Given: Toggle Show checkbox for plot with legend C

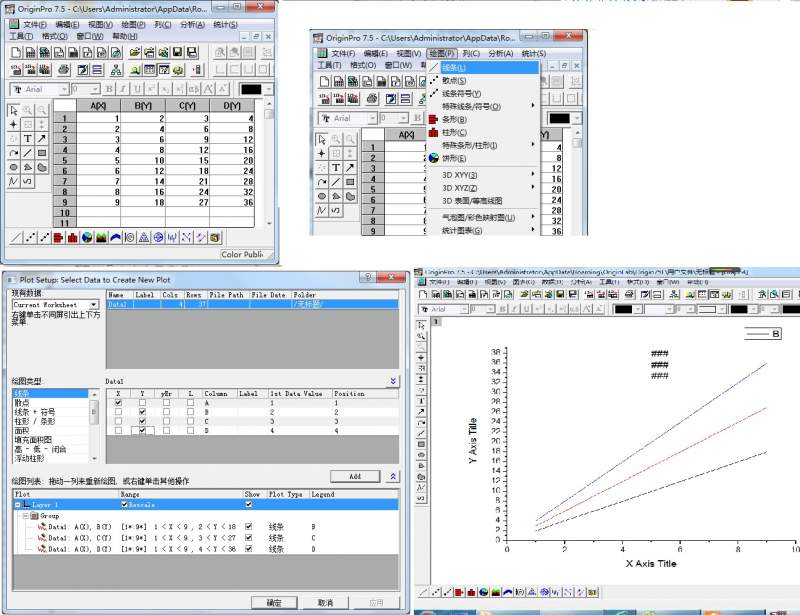Looking at the screenshot, I should 248,537.
